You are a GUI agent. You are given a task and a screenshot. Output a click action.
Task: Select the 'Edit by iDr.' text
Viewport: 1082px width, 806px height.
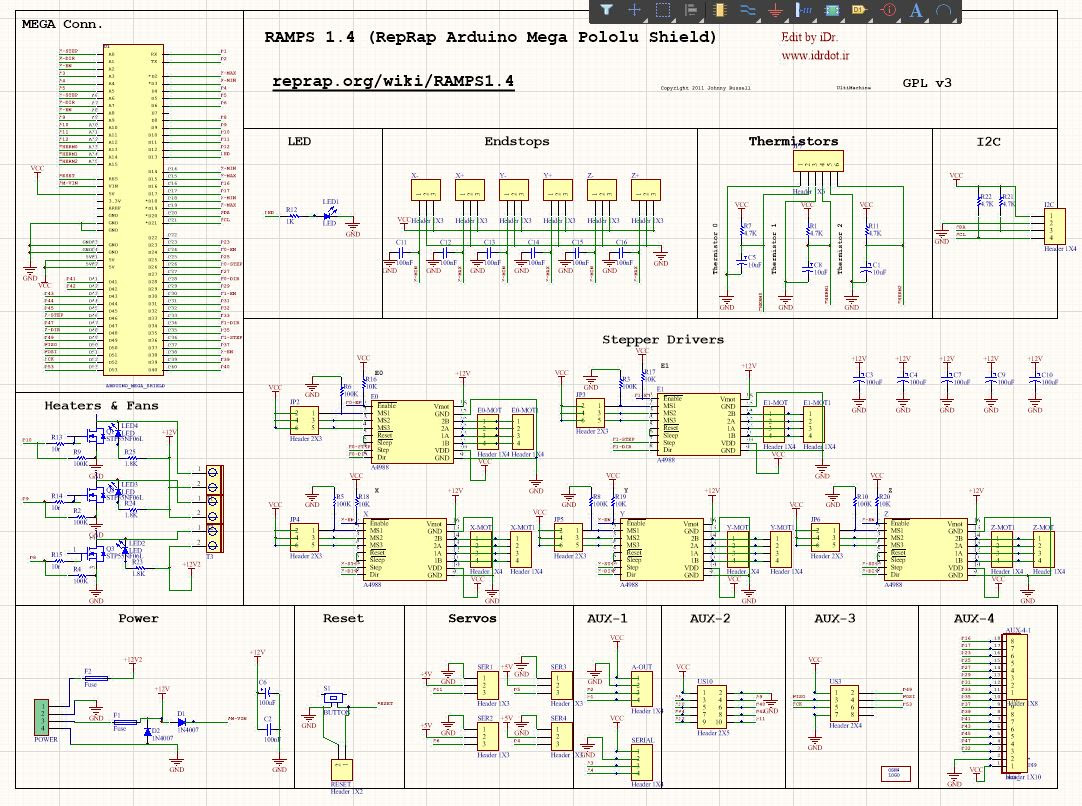click(x=809, y=37)
